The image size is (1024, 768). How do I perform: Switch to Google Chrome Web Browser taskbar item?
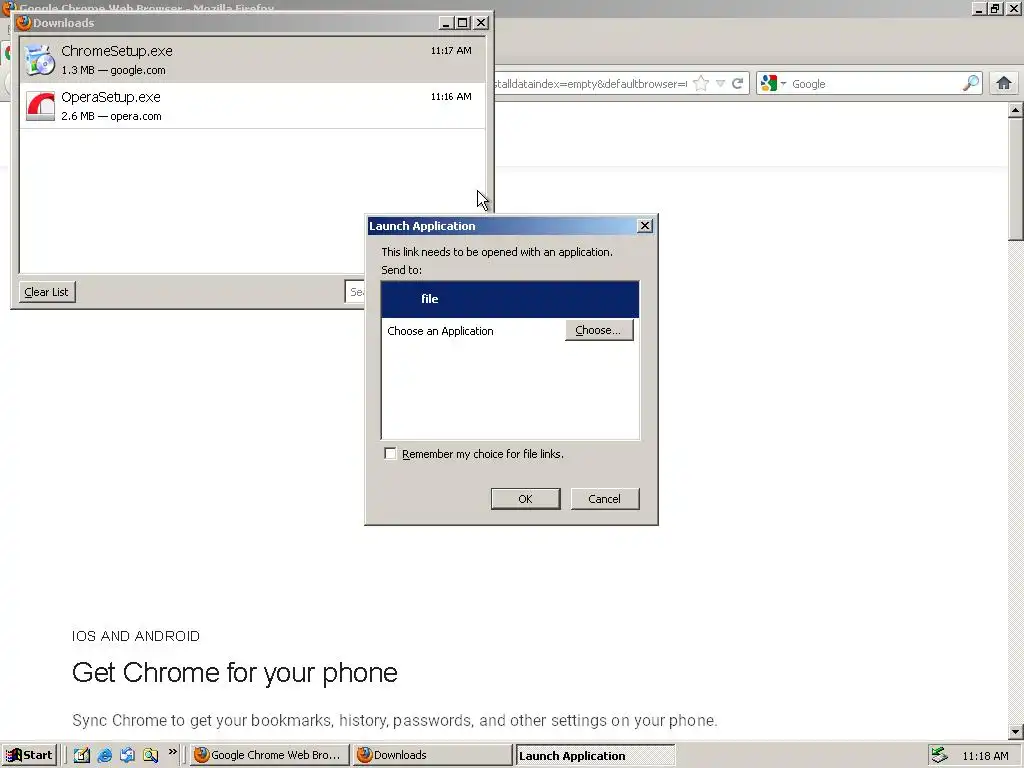pos(270,755)
